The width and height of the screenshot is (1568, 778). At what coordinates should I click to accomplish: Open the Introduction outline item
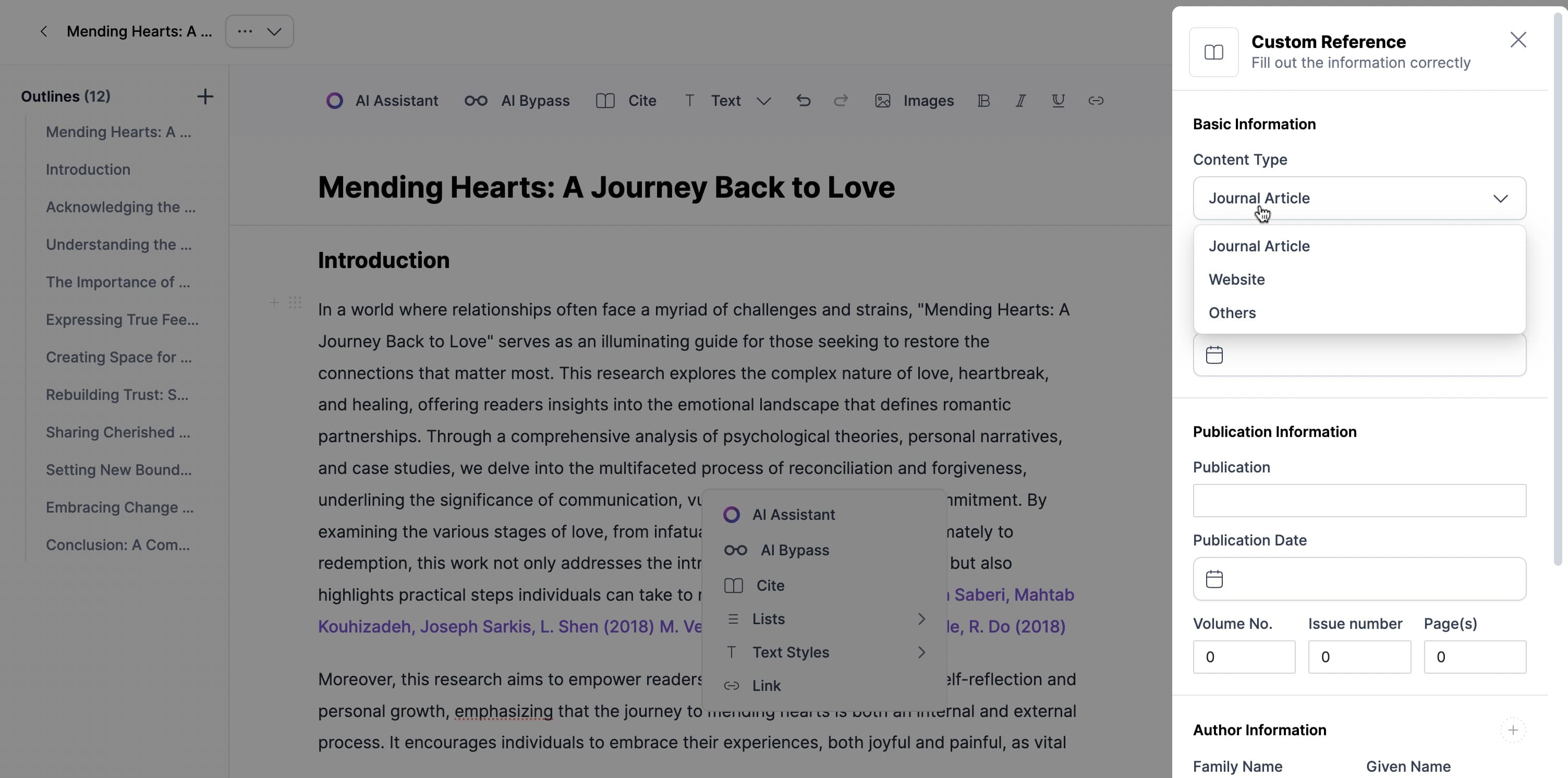tap(88, 169)
